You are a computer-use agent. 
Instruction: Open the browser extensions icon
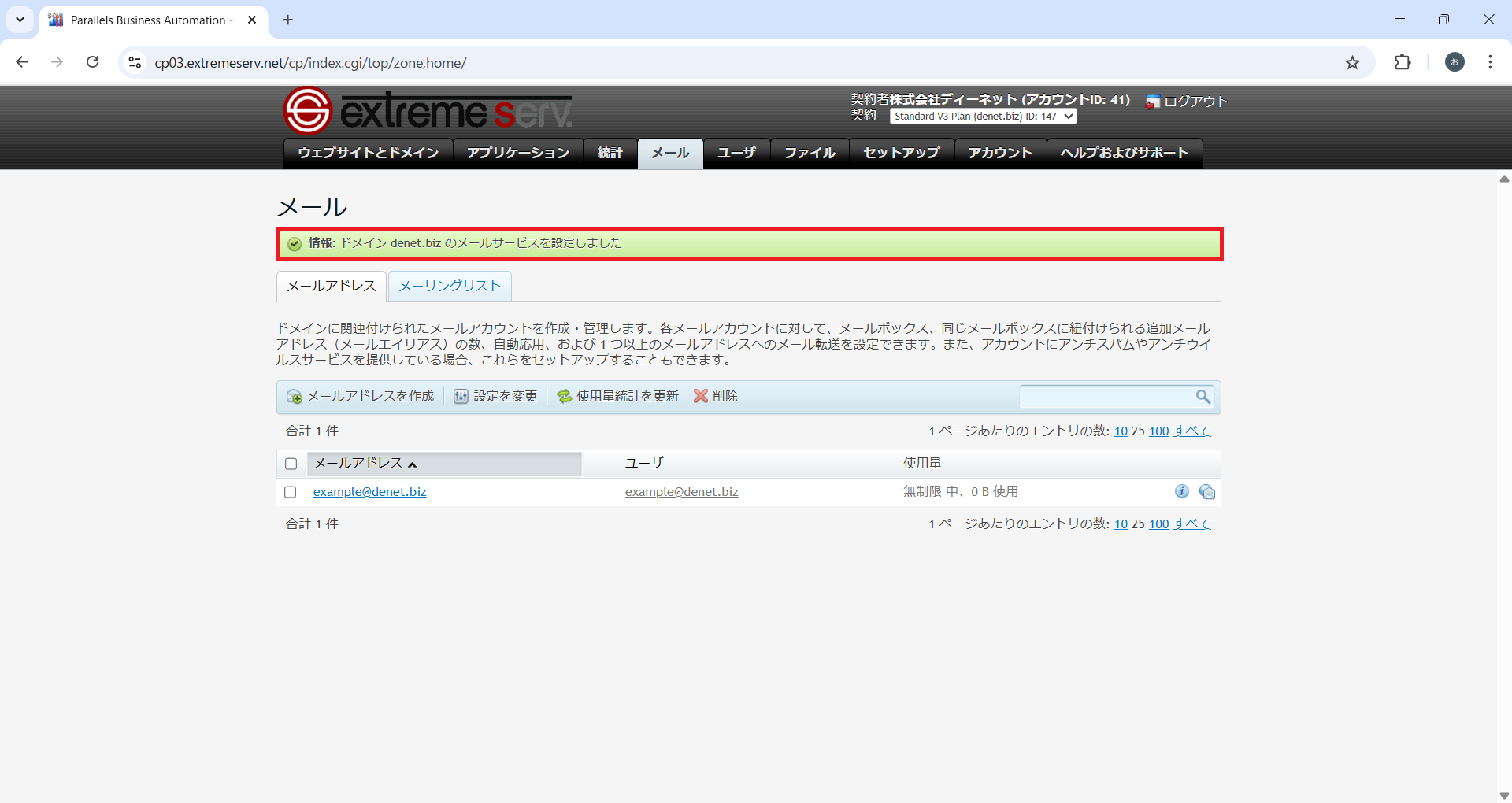pos(1403,62)
